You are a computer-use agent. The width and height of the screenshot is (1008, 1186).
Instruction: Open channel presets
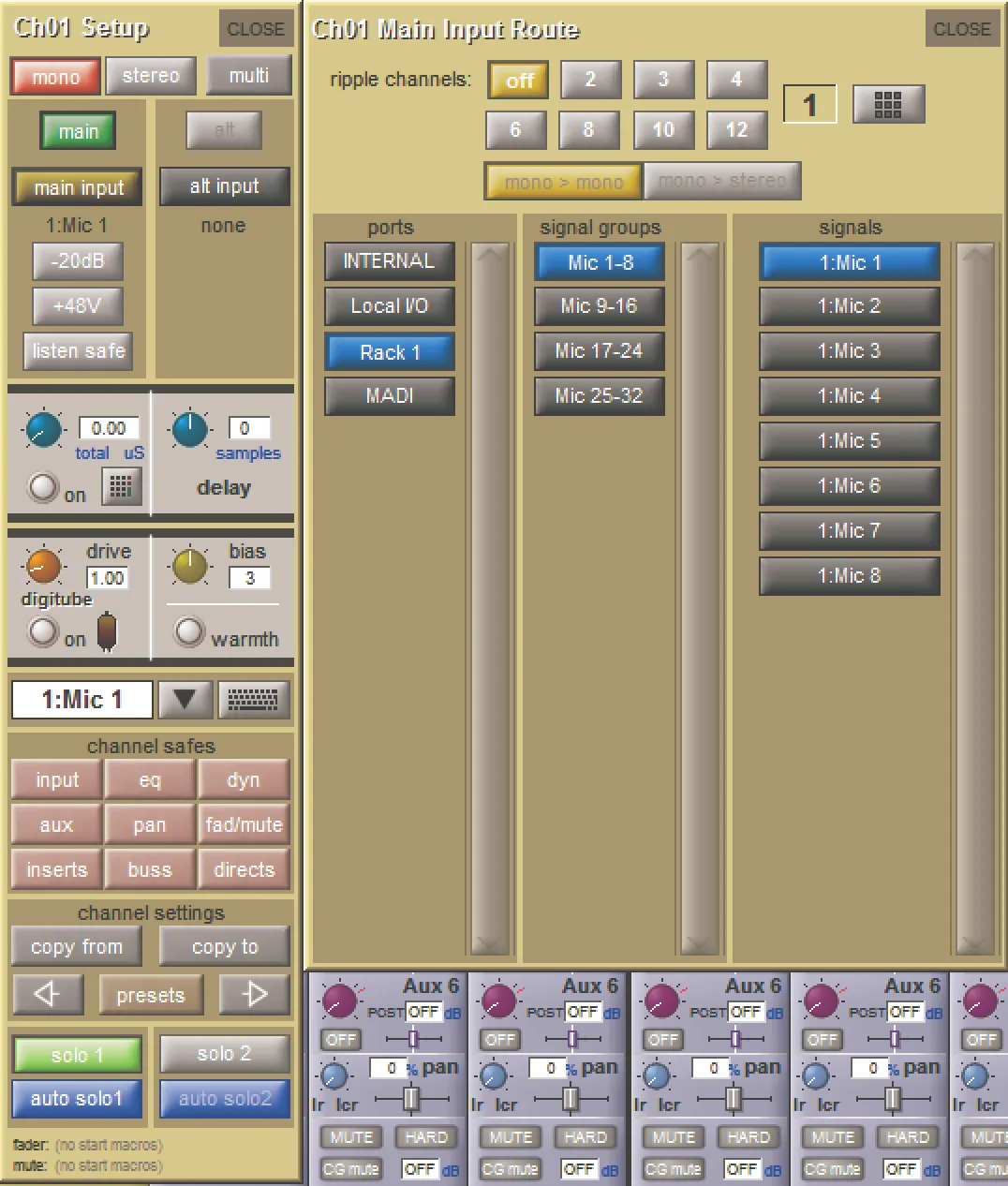coord(151,995)
